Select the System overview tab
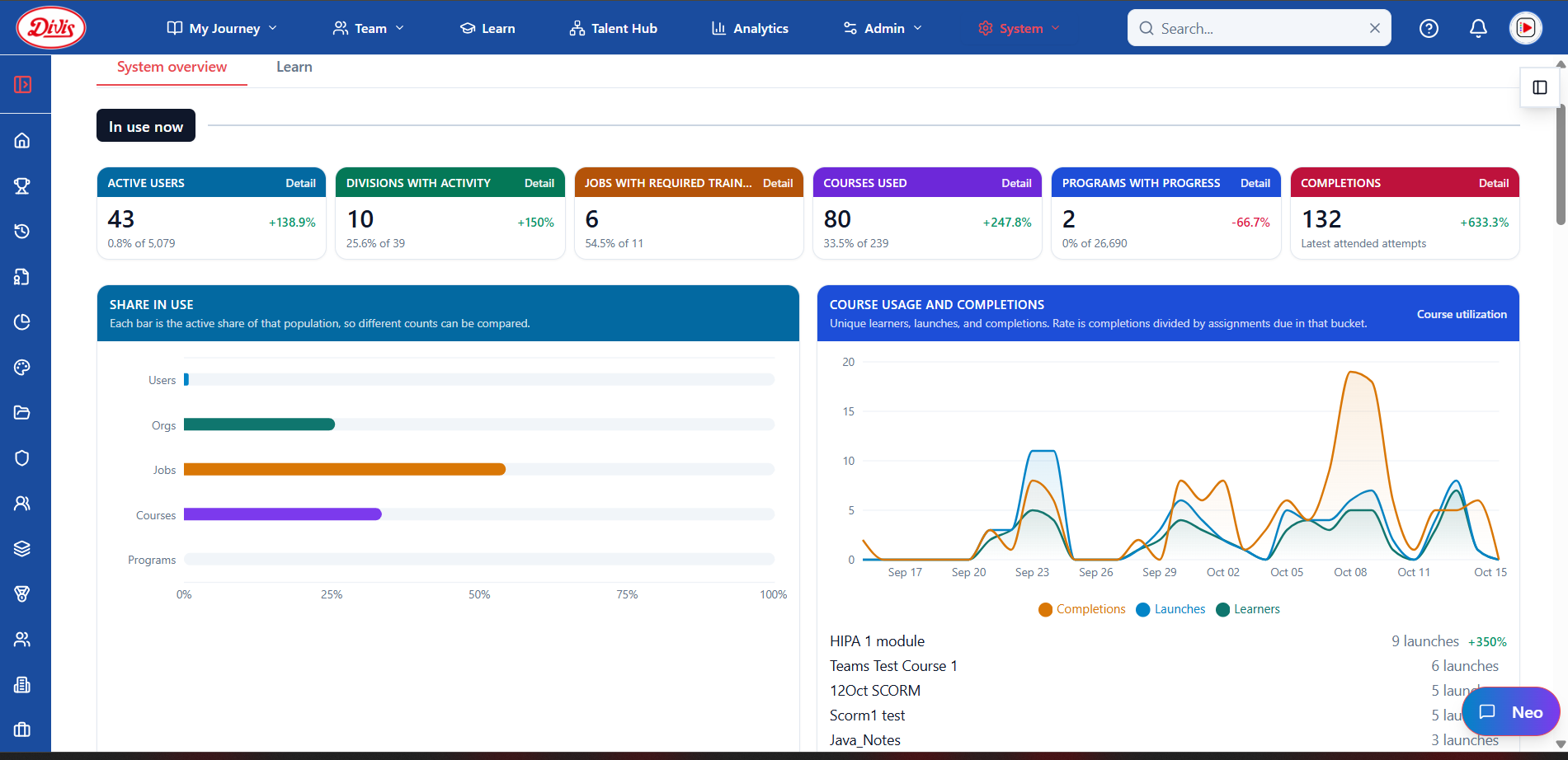Viewport: 1568px width, 760px height. tap(172, 68)
